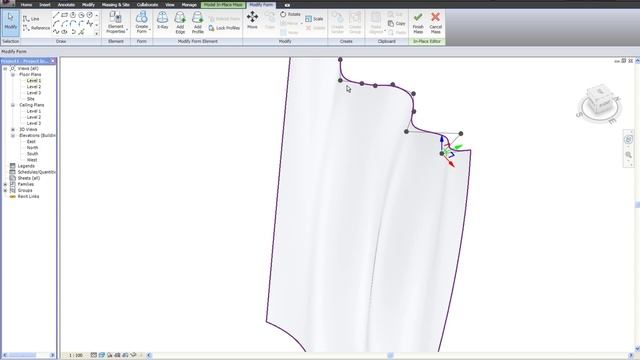Screen dimensions: 640x360
Task: Select the Site floor plan
Action: tap(31, 99)
